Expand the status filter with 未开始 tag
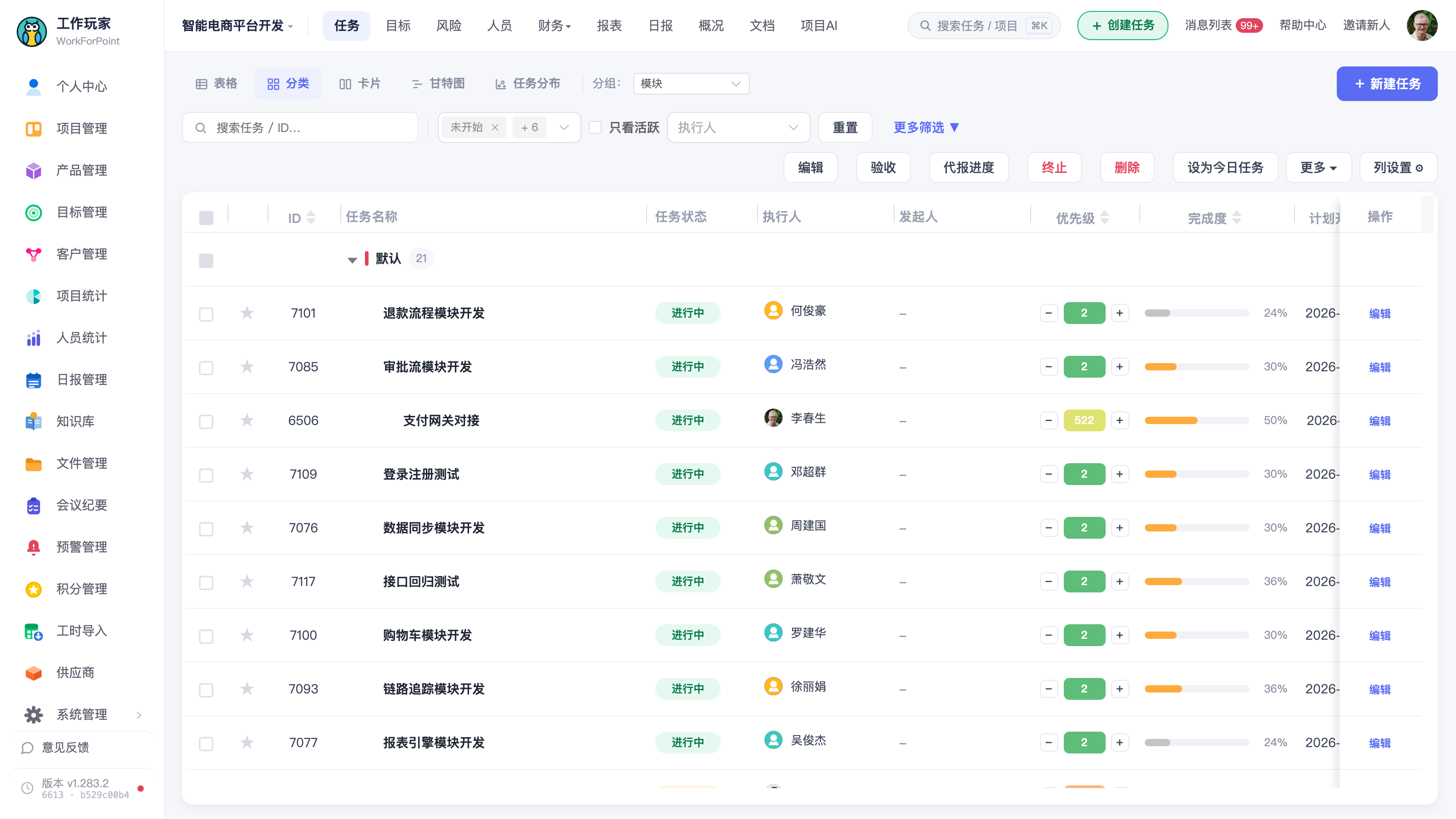Viewport: 1456px width, 819px height. pos(564,127)
